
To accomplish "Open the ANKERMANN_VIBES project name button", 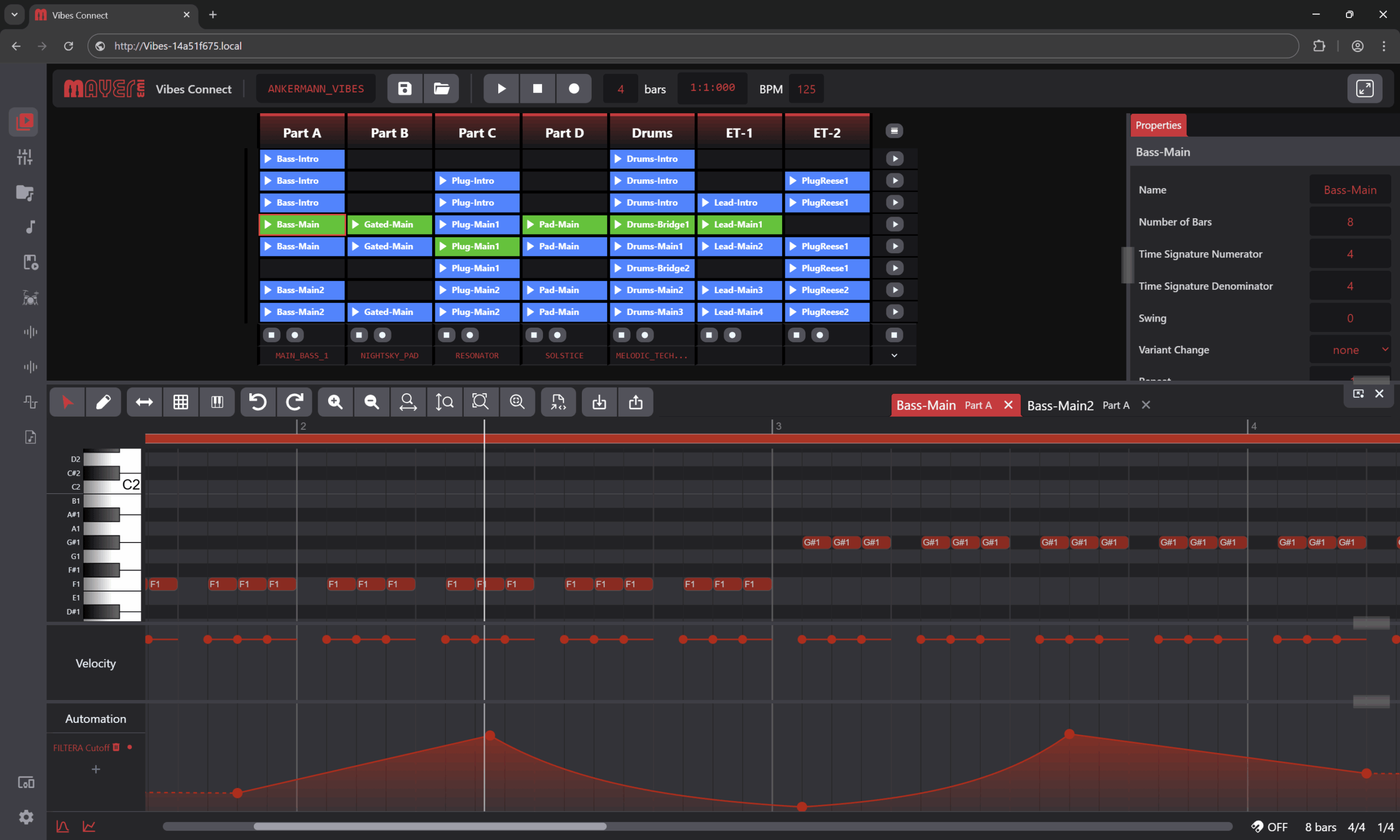I will point(316,88).
